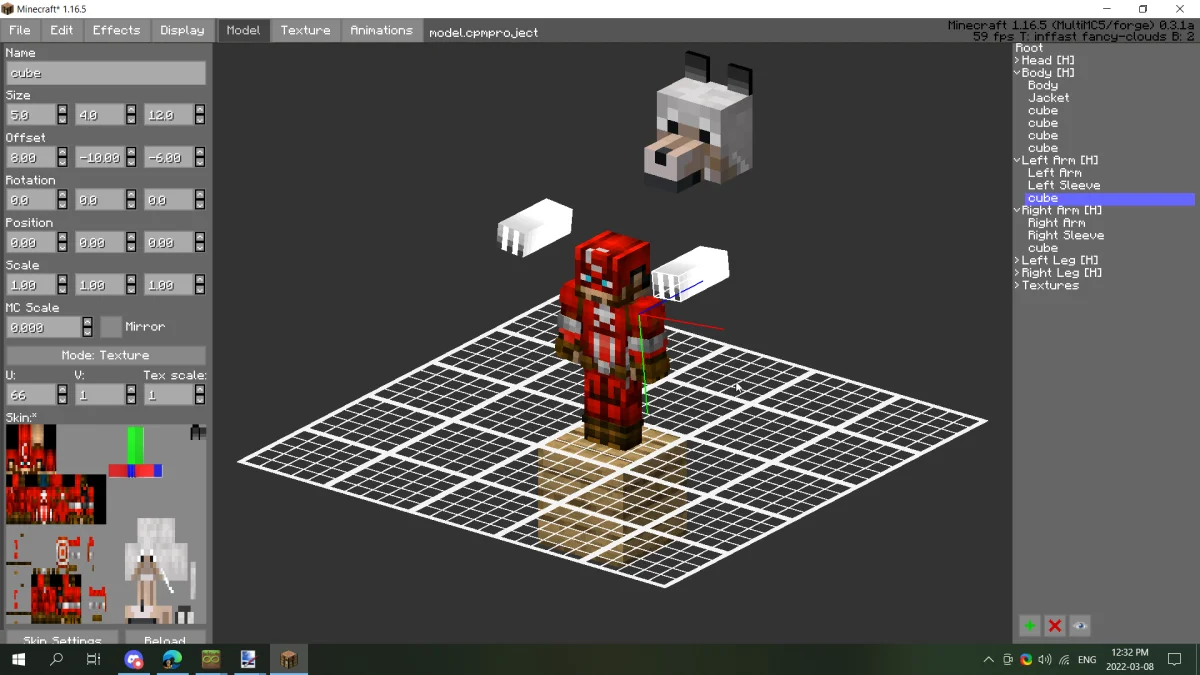Click the Mode: Texture button
The image size is (1200, 675).
(x=105, y=355)
